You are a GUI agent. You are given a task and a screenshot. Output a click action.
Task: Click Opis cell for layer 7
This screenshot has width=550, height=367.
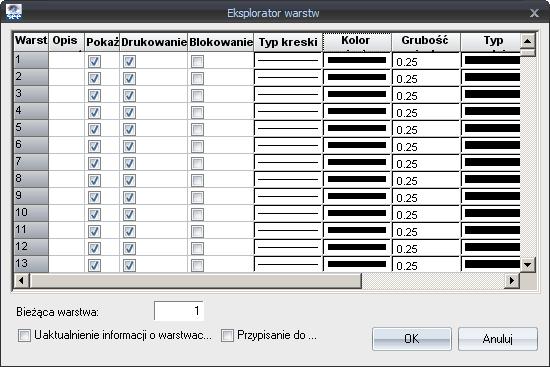[67, 162]
